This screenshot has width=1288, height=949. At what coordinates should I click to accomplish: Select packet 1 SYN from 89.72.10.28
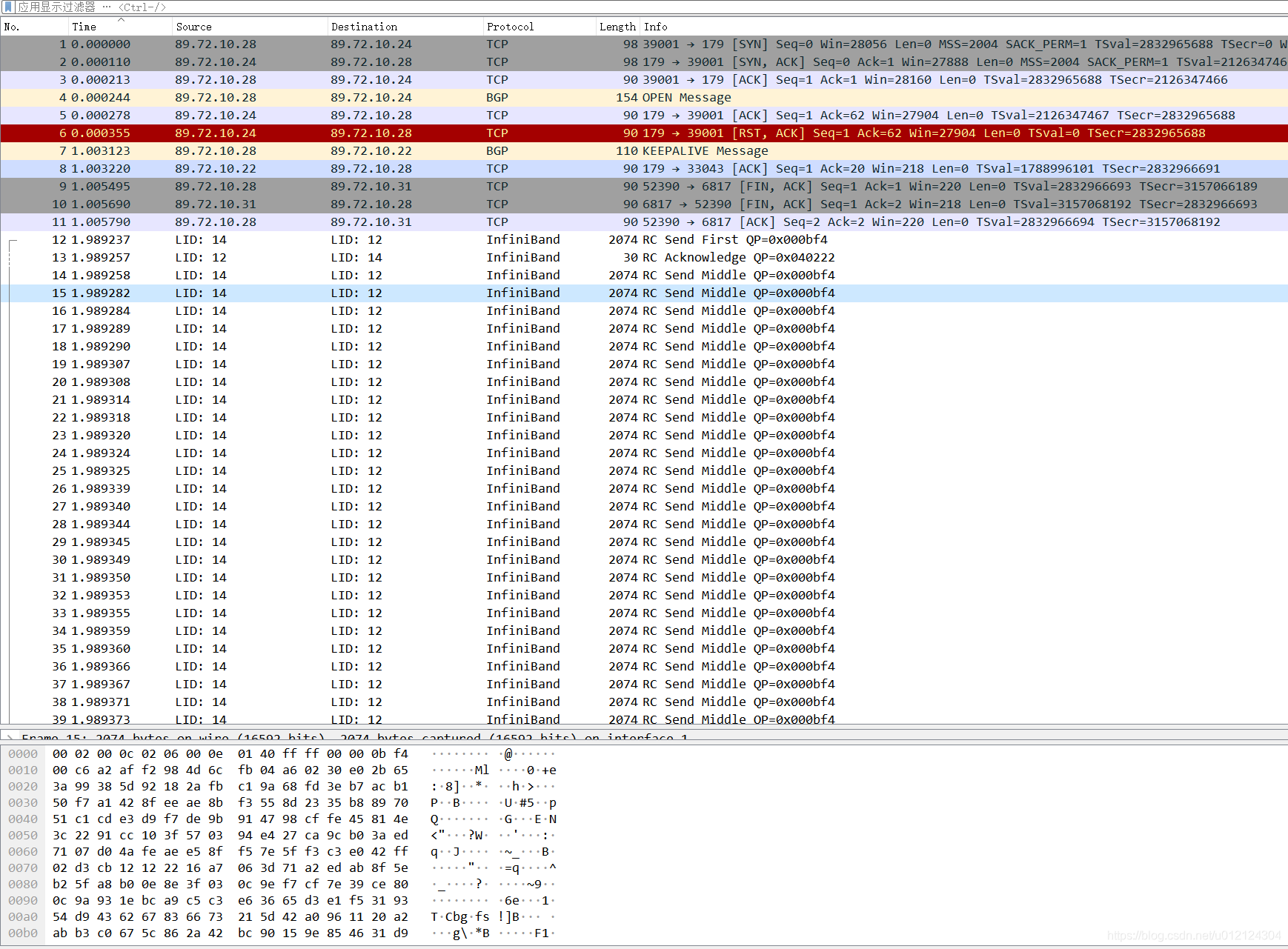pyautogui.click(x=644, y=44)
